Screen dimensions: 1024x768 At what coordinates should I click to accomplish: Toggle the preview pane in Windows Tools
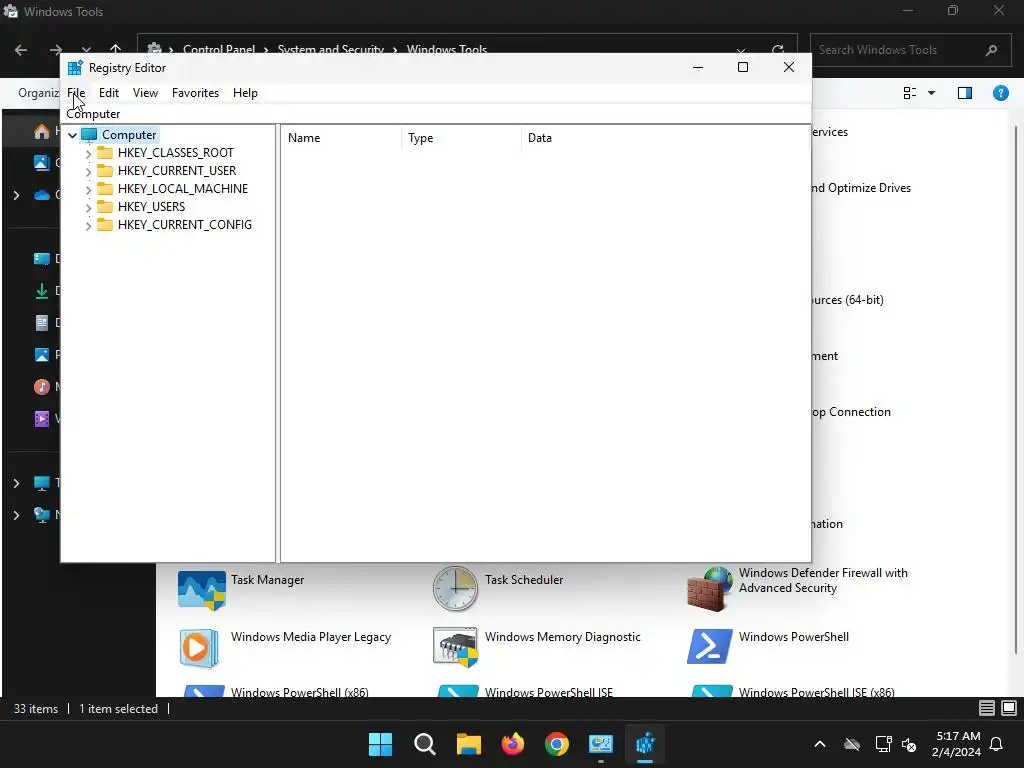(965, 93)
